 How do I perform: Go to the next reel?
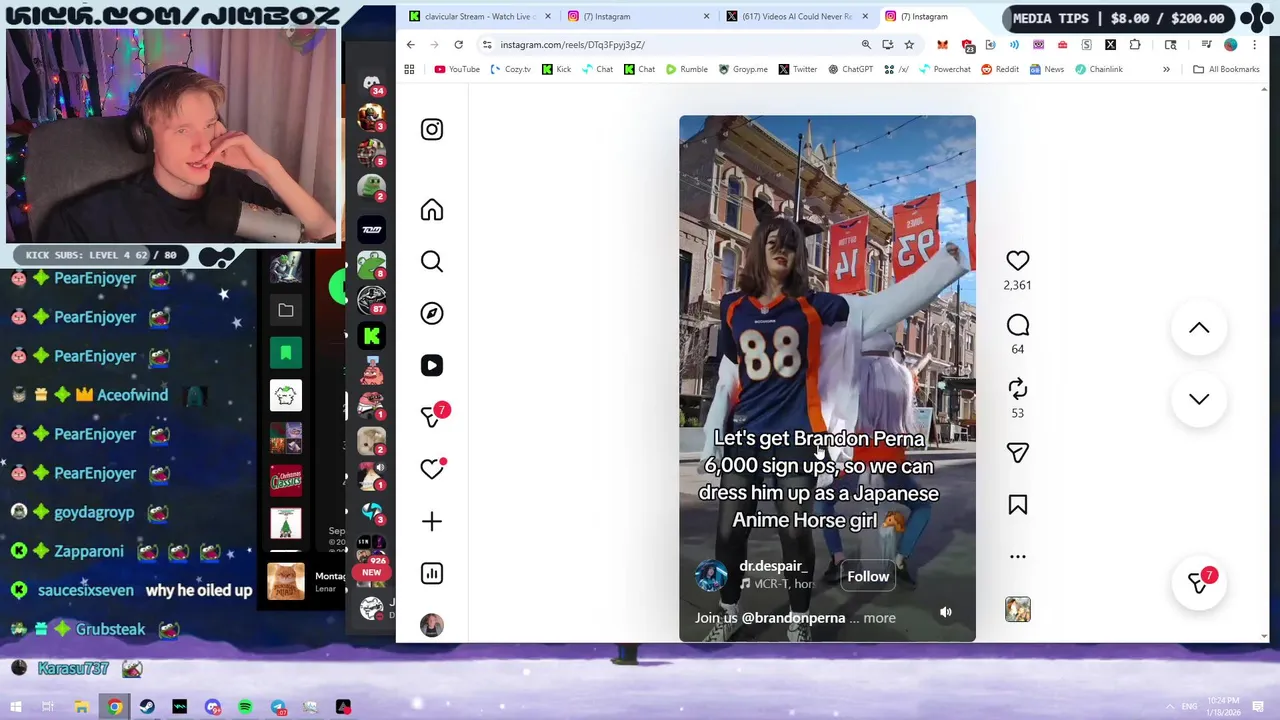pos(1199,399)
